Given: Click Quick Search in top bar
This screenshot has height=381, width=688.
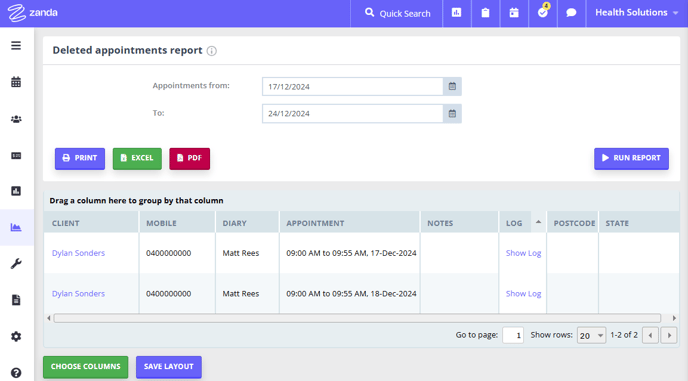Looking at the screenshot, I should click(397, 13).
